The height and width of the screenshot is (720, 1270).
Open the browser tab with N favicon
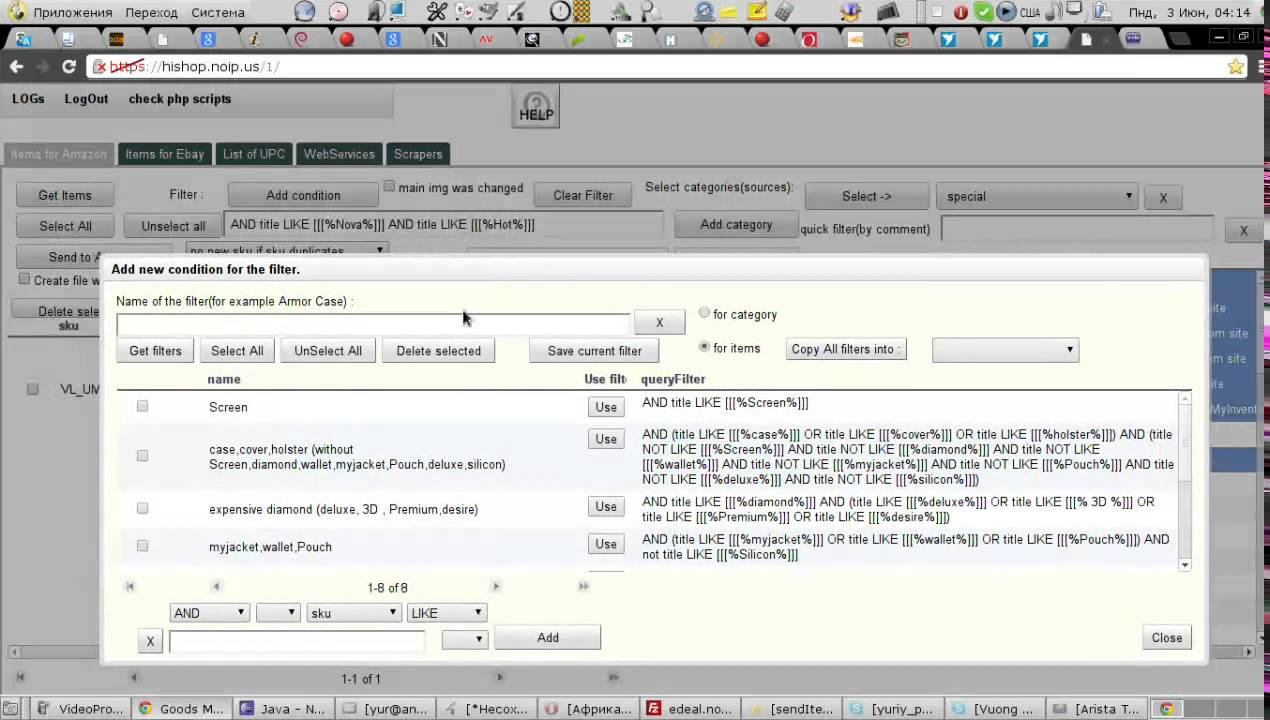(439, 40)
